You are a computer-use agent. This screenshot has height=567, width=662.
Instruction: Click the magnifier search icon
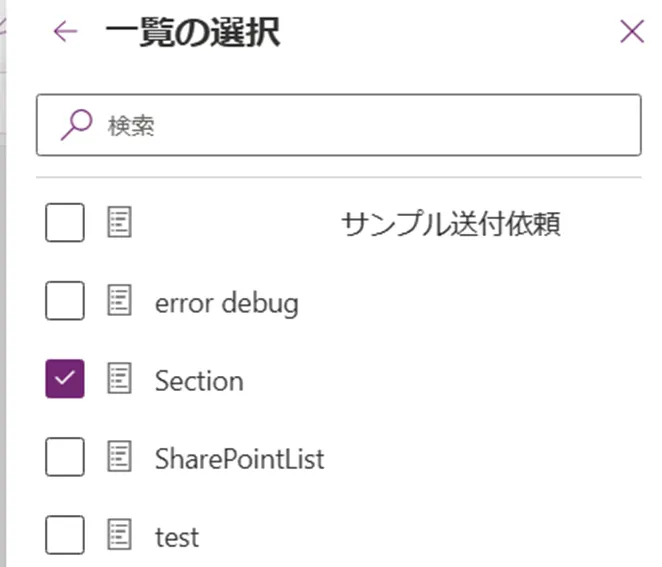77,125
